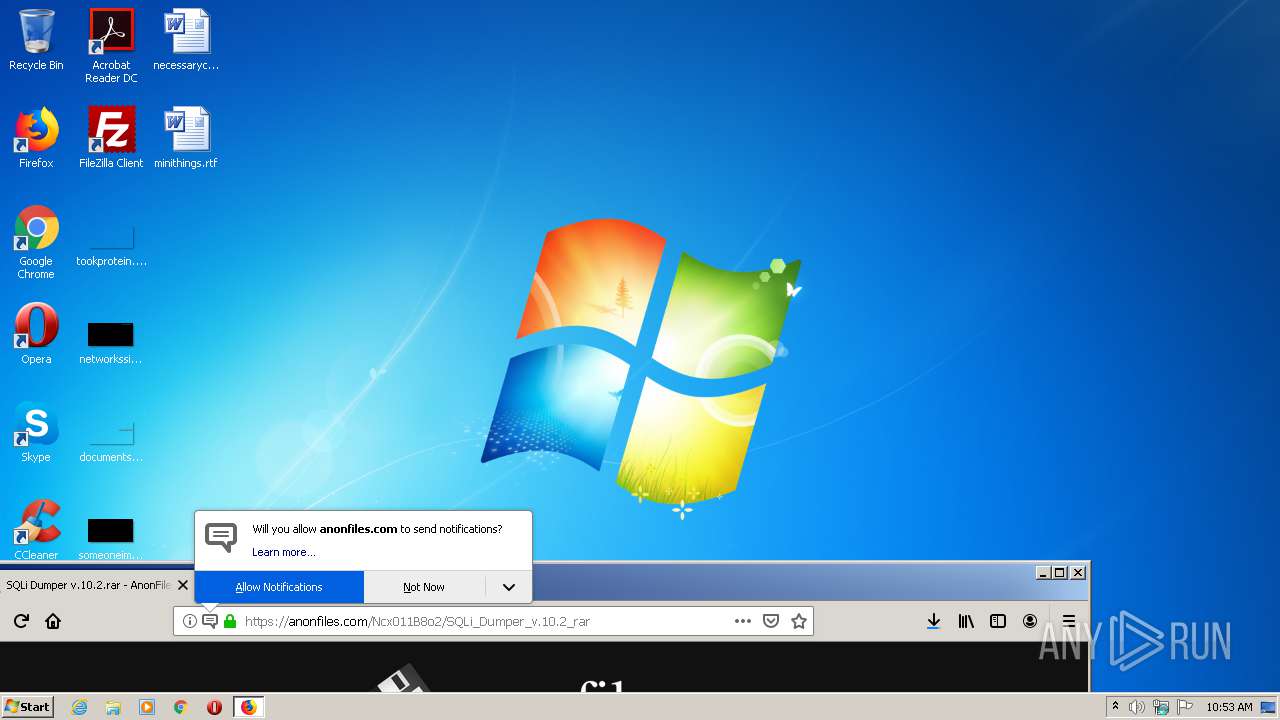Click the green secure connection padlock

pyautogui.click(x=230, y=621)
